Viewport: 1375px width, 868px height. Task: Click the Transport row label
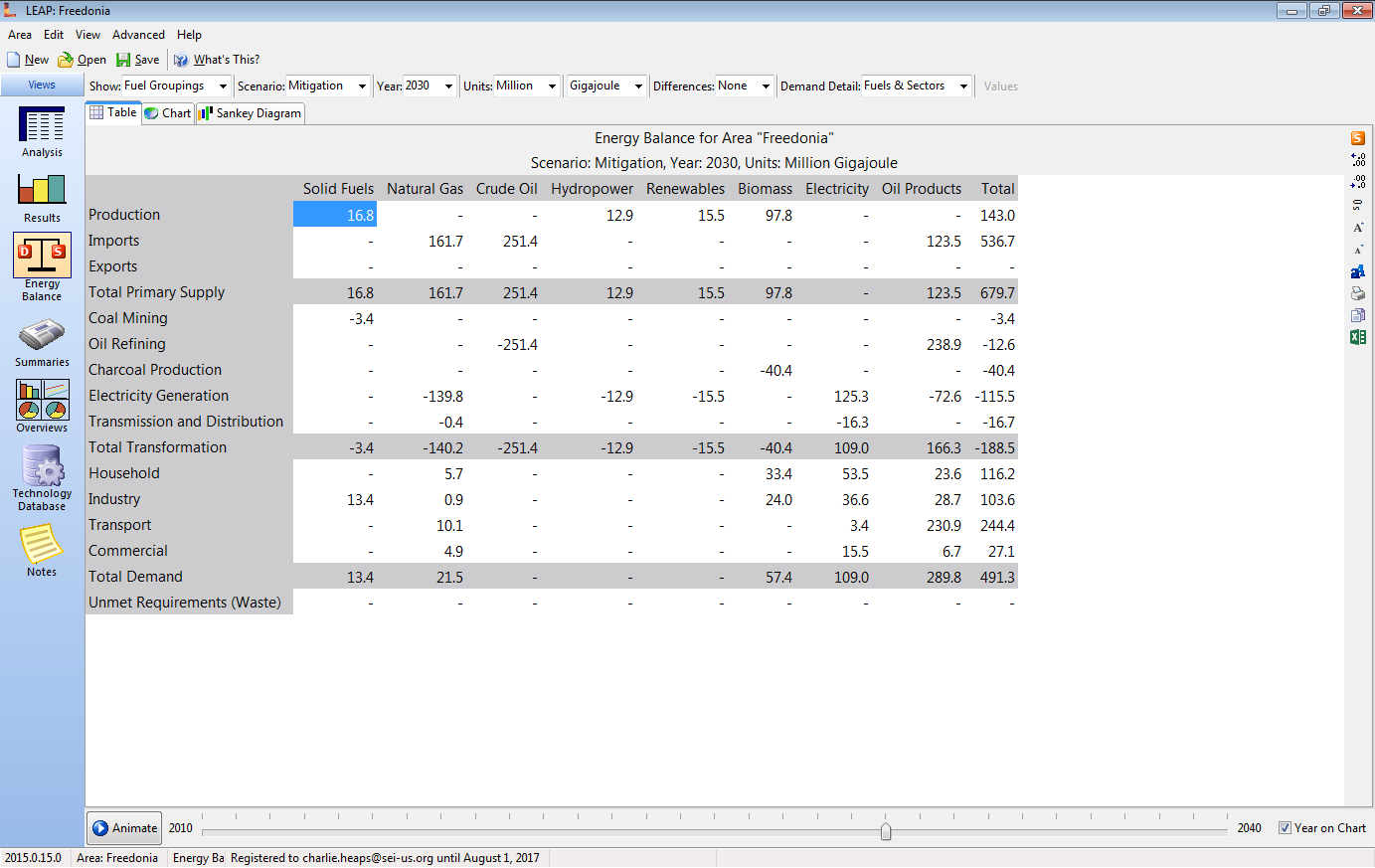(119, 525)
